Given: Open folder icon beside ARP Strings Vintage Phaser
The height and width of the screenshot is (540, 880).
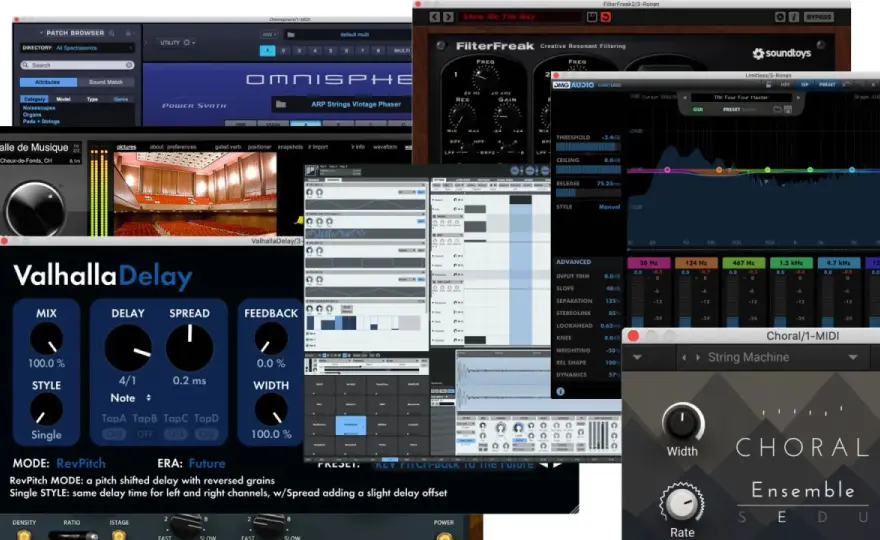Looking at the screenshot, I should [x=281, y=104].
